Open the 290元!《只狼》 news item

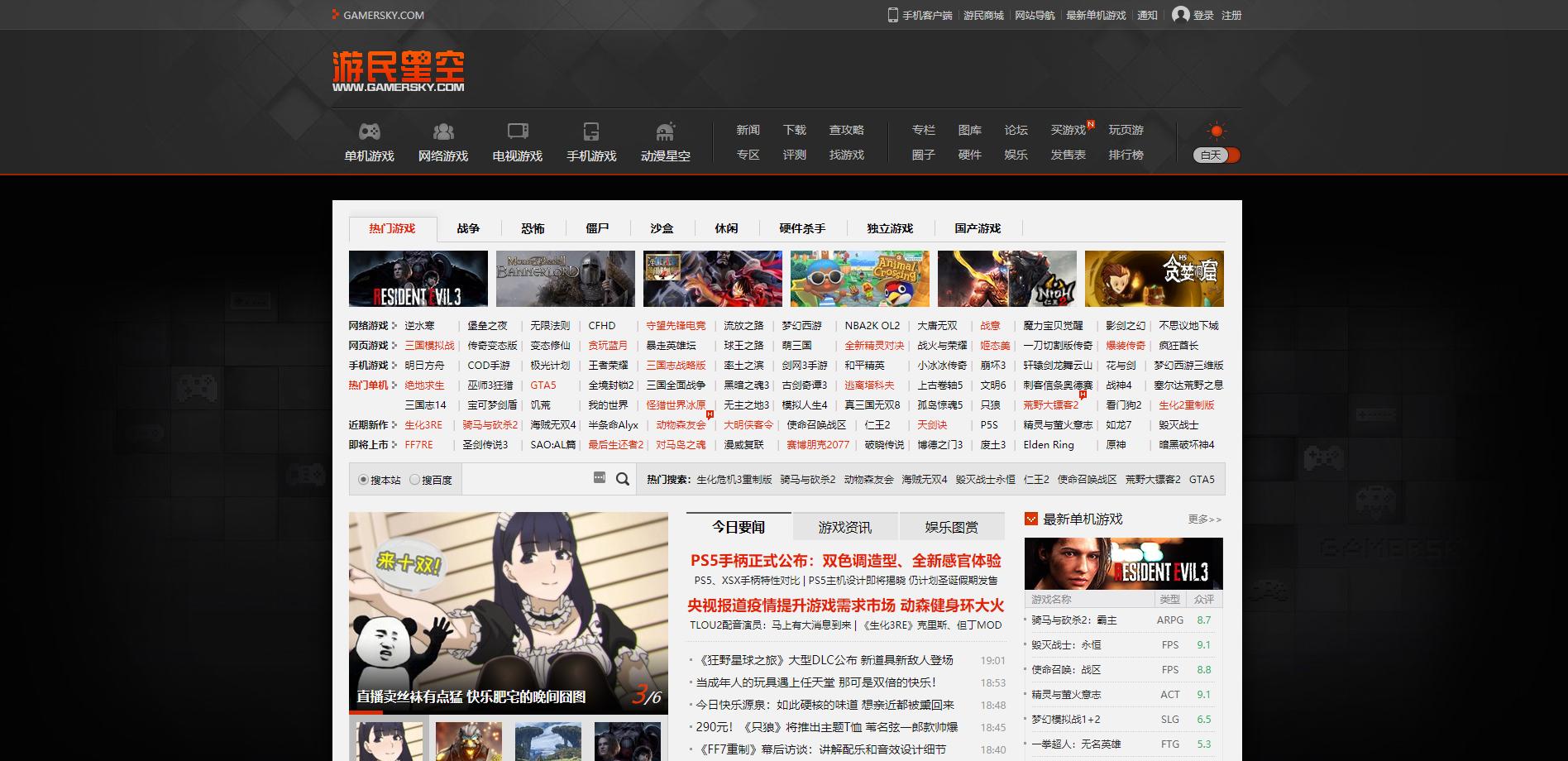[x=827, y=727]
